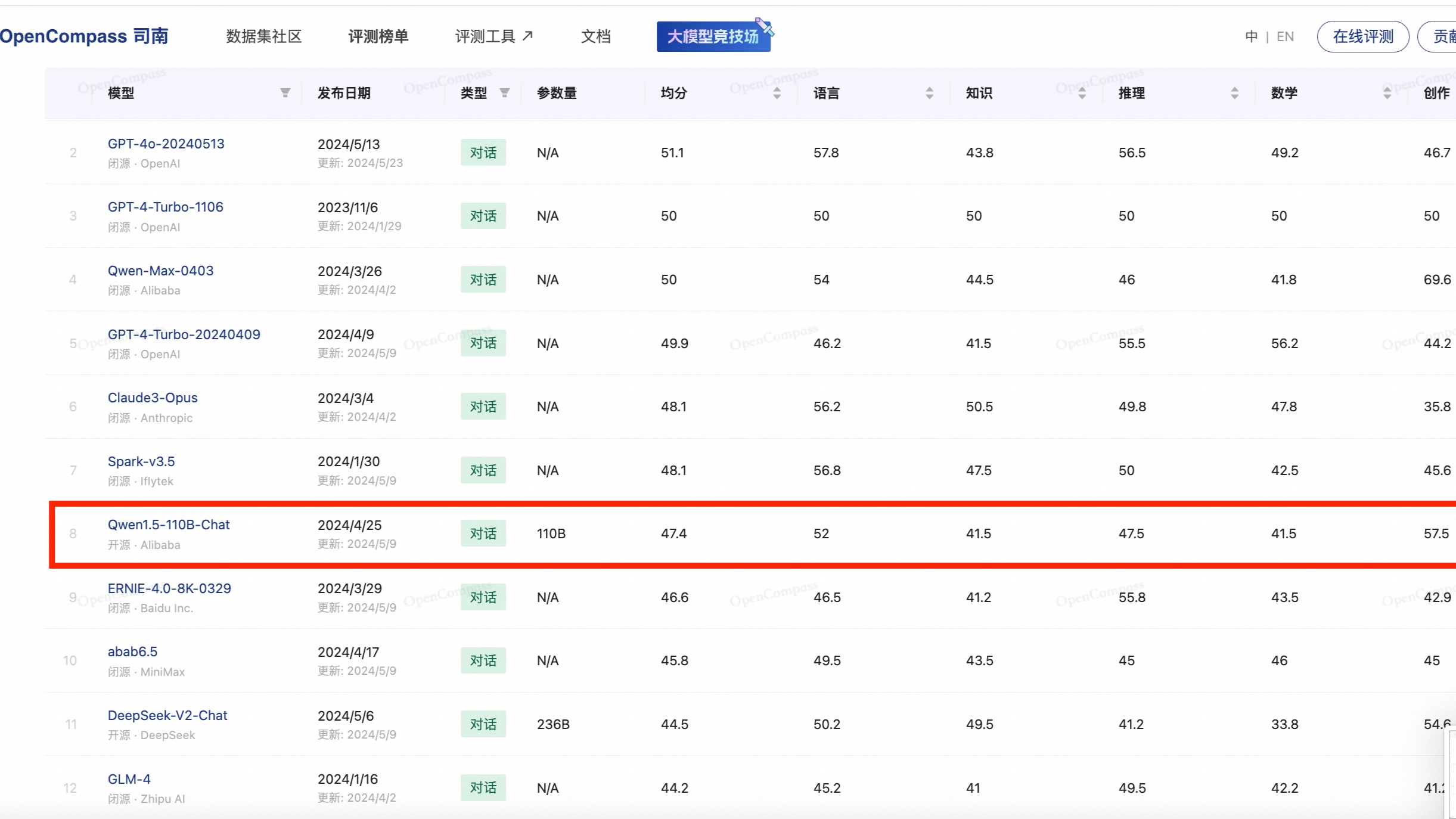1456x819 pixels.
Task: Click the 在线评测 button
Action: pyautogui.click(x=1363, y=36)
